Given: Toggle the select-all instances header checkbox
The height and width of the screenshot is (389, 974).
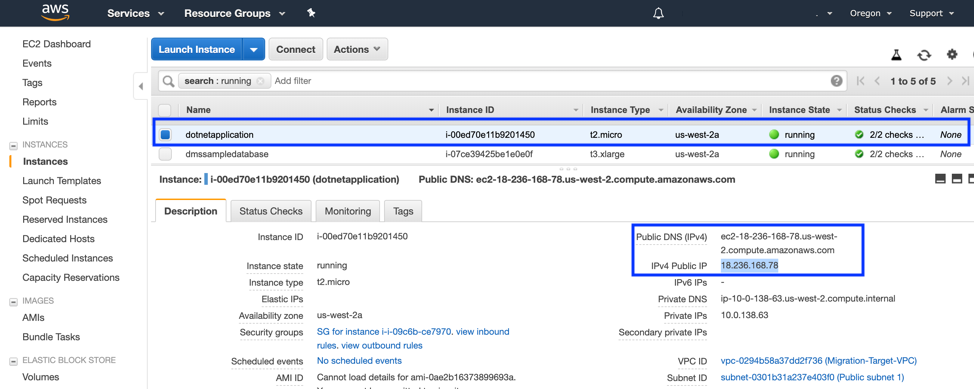Looking at the screenshot, I should (x=165, y=110).
